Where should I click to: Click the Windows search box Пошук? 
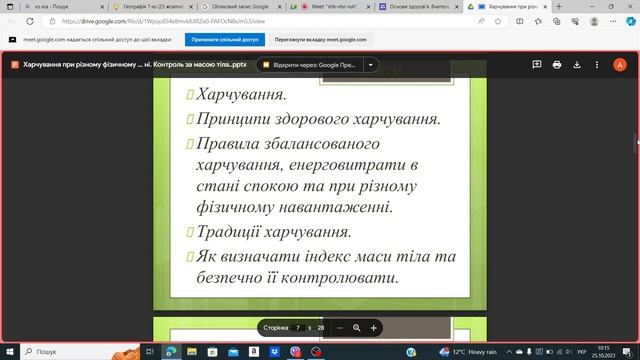click(80, 351)
